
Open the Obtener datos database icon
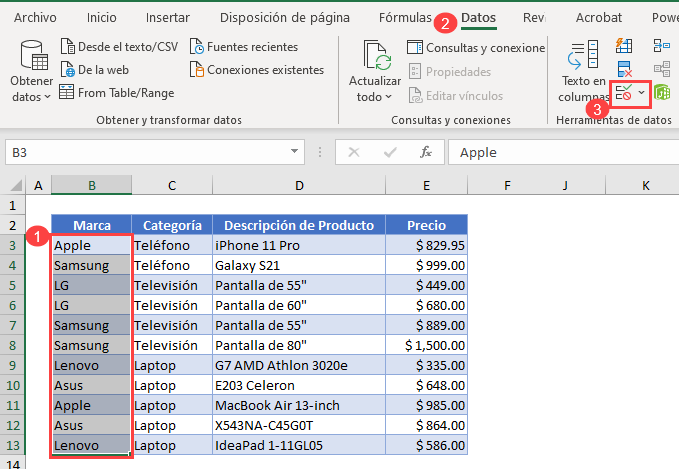(x=34, y=55)
